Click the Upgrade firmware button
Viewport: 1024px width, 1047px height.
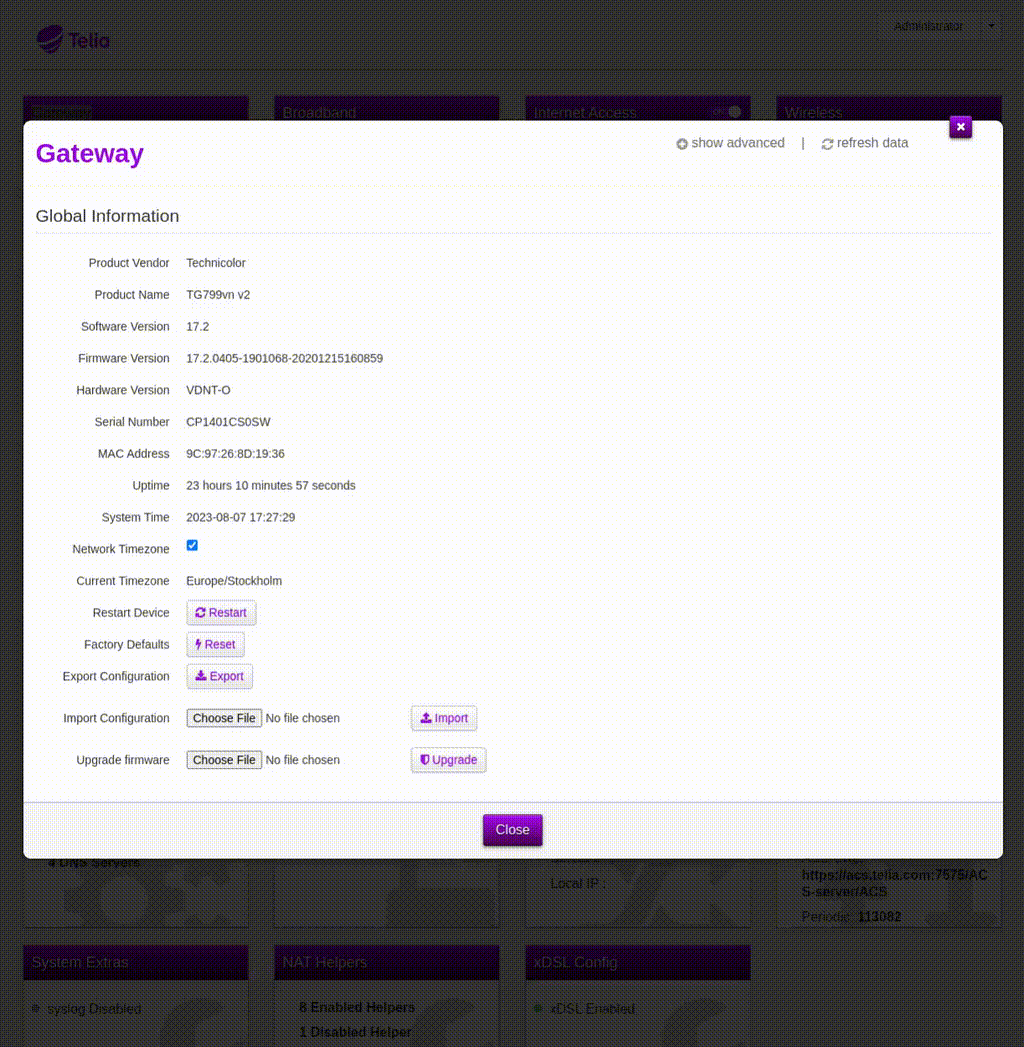(448, 760)
